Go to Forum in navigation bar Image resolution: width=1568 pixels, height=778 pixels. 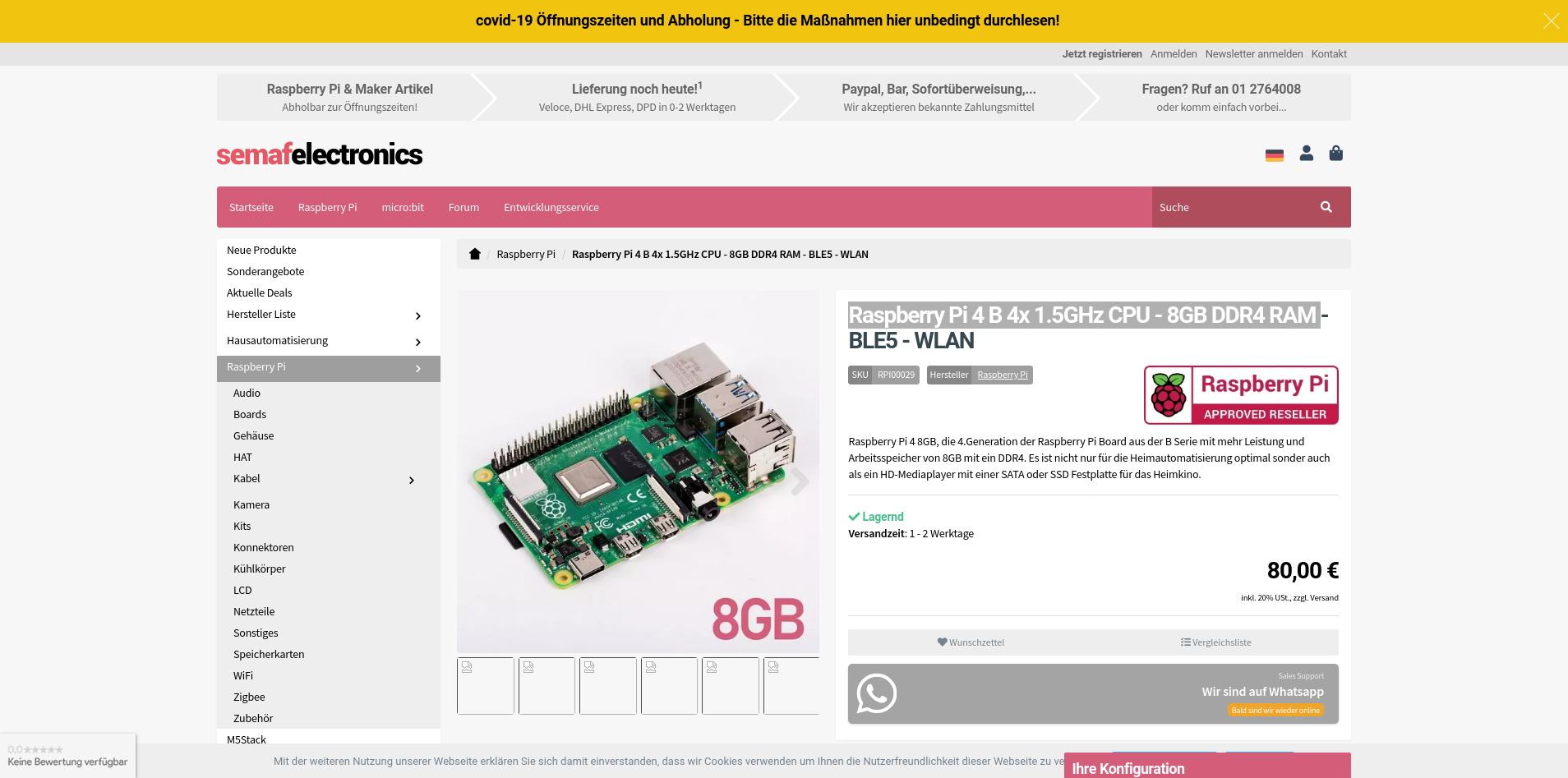463,207
